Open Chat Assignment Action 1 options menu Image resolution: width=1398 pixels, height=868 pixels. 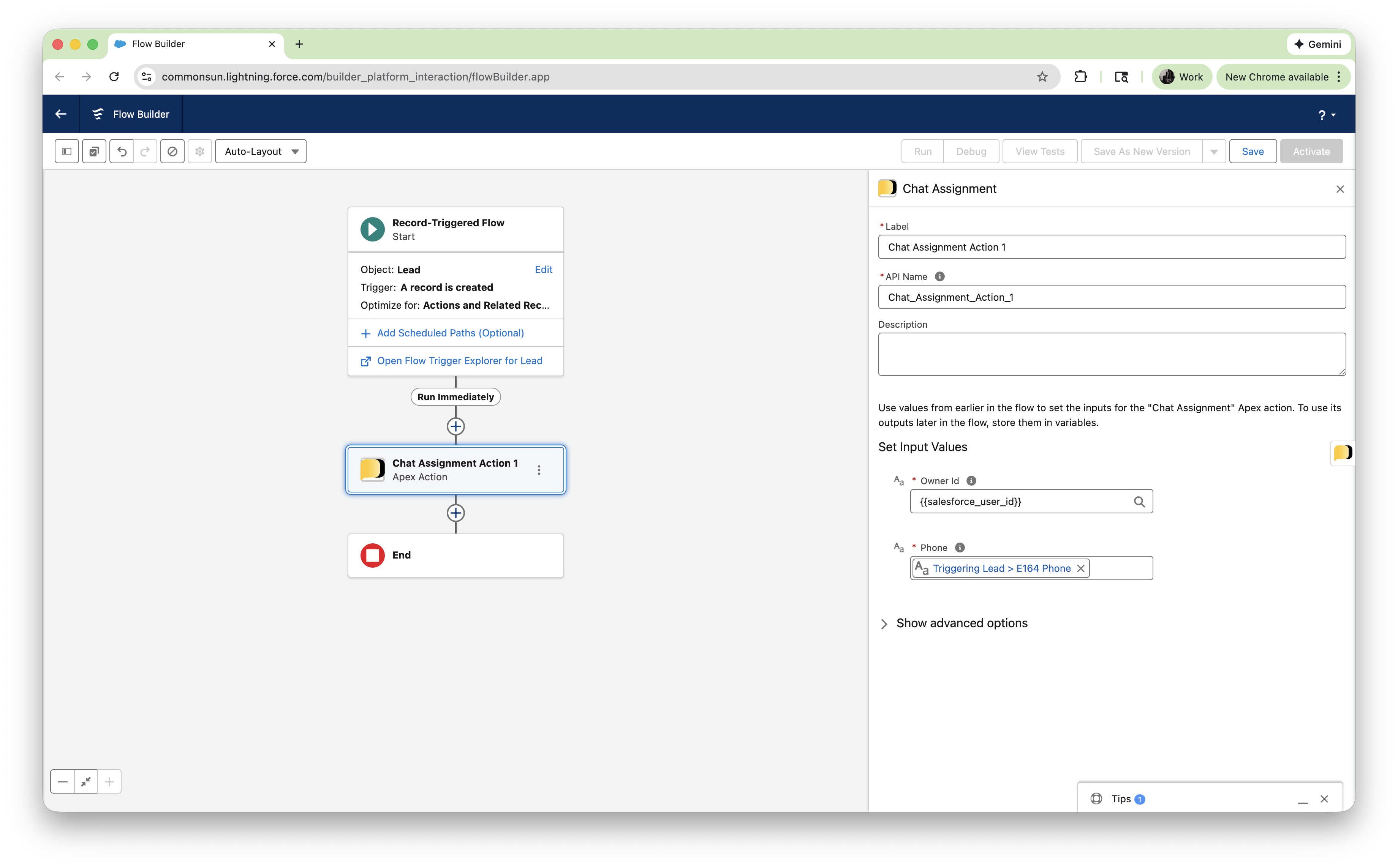pyautogui.click(x=539, y=470)
